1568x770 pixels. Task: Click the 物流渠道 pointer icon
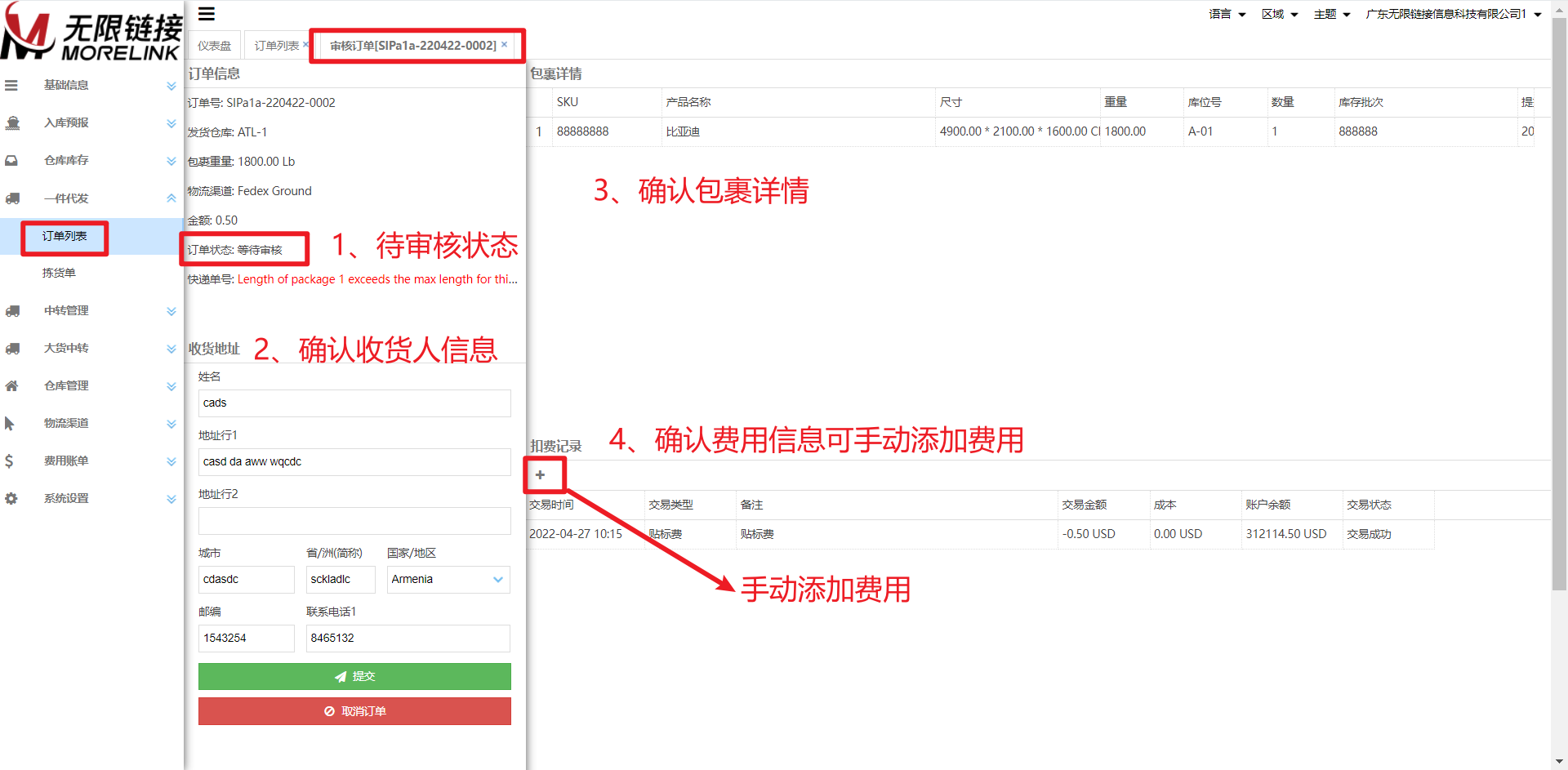pyautogui.click(x=10, y=423)
